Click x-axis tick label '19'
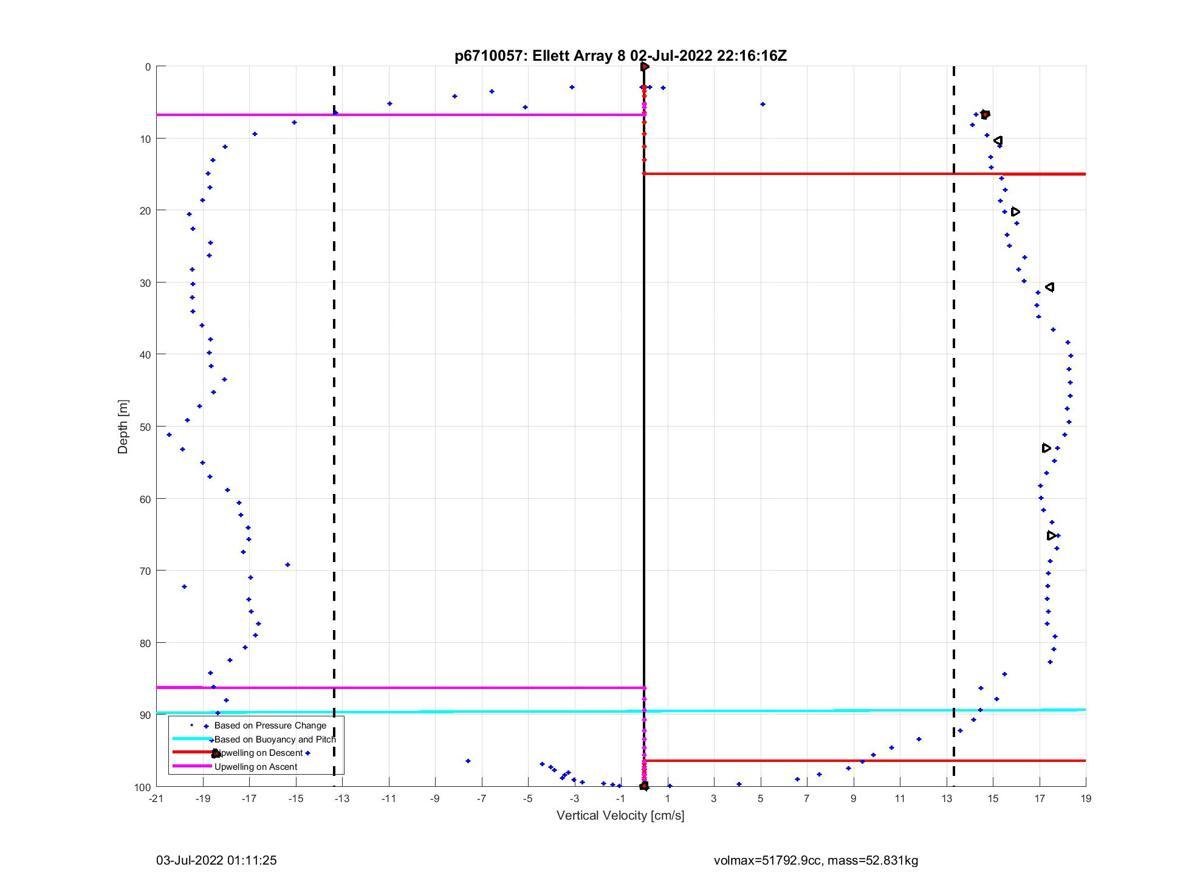Viewport: 1200px width, 885px height. 1086,799
